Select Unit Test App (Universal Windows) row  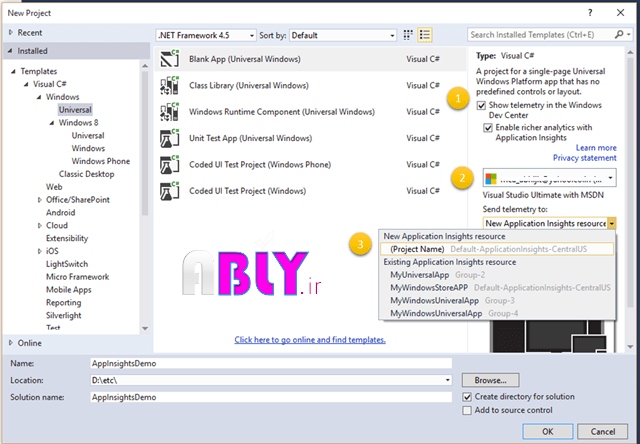point(310,138)
